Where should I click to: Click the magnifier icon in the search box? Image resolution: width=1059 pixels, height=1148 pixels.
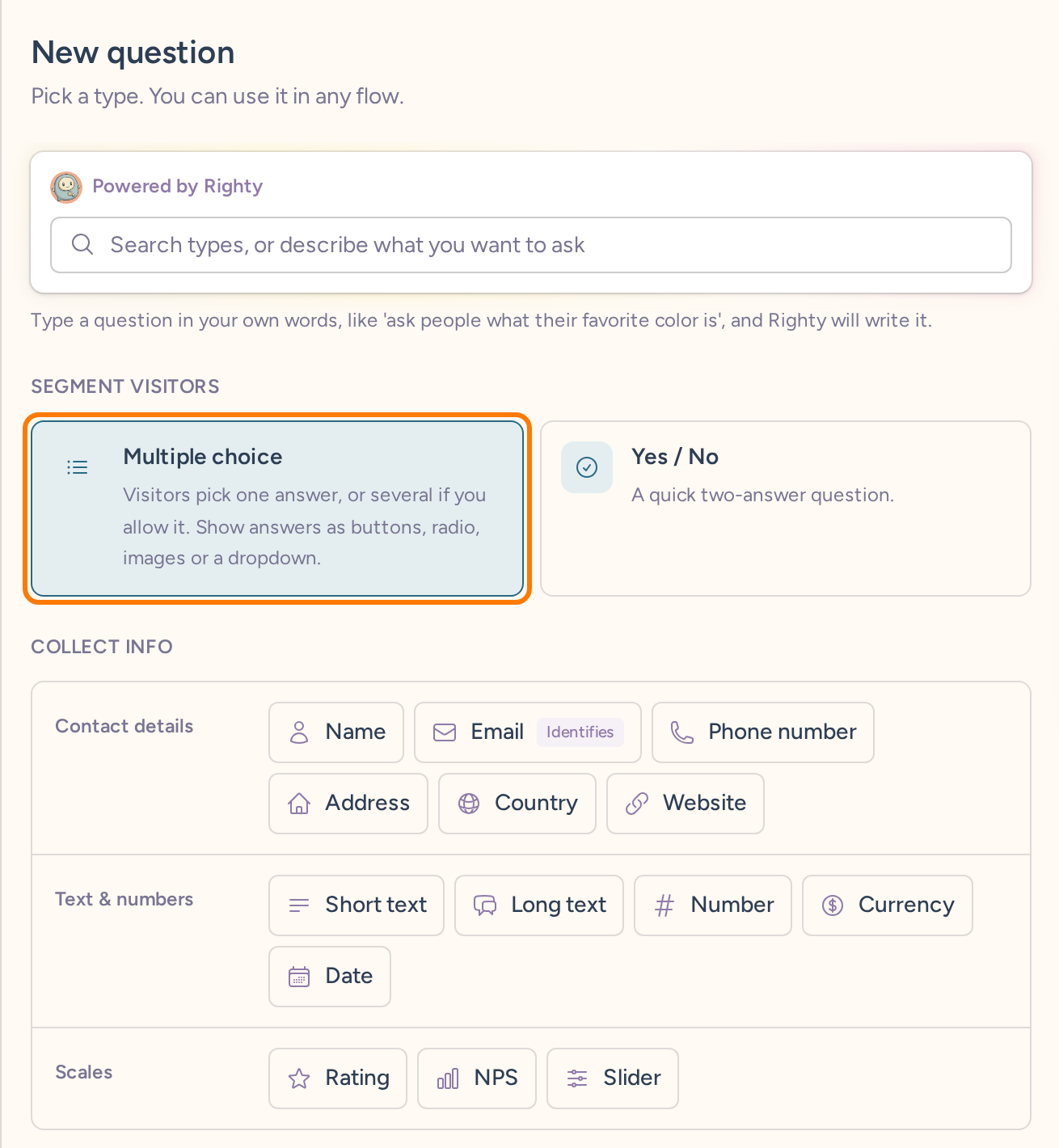[82, 244]
